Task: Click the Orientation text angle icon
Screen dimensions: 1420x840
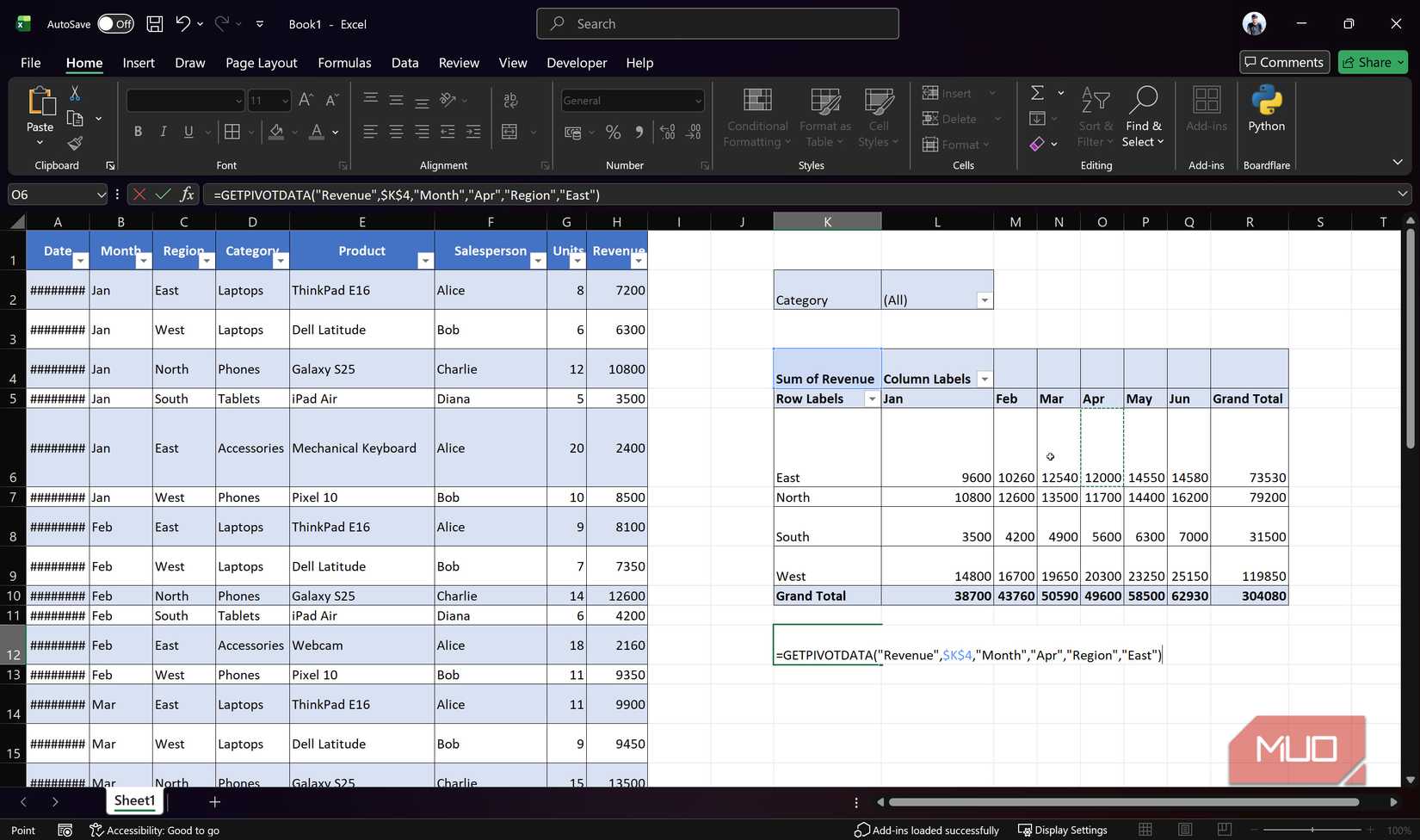Action: click(x=448, y=101)
